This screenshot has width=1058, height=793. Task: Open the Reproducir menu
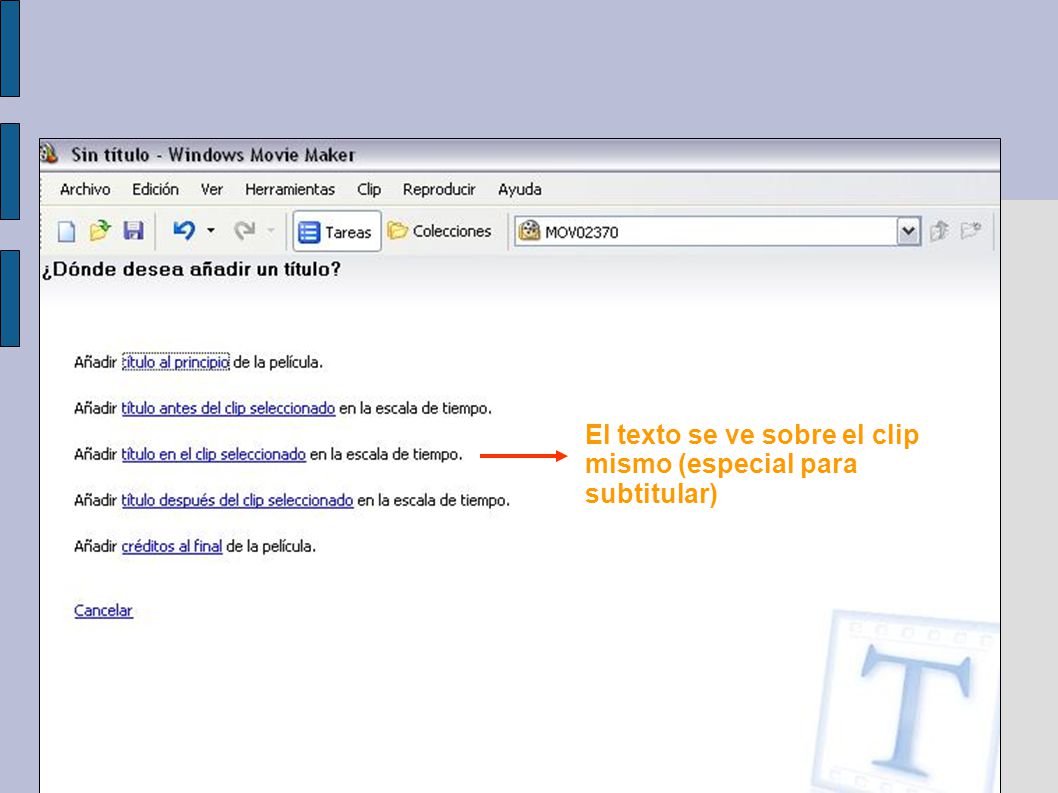pyautogui.click(x=439, y=190)
